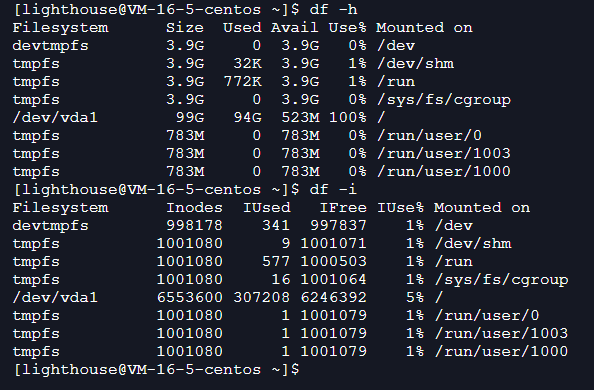Image resolution: width=594 pixels, height=390 pixels.
Task: Click the 772K used value for /run
Action: tap(243, 81)
